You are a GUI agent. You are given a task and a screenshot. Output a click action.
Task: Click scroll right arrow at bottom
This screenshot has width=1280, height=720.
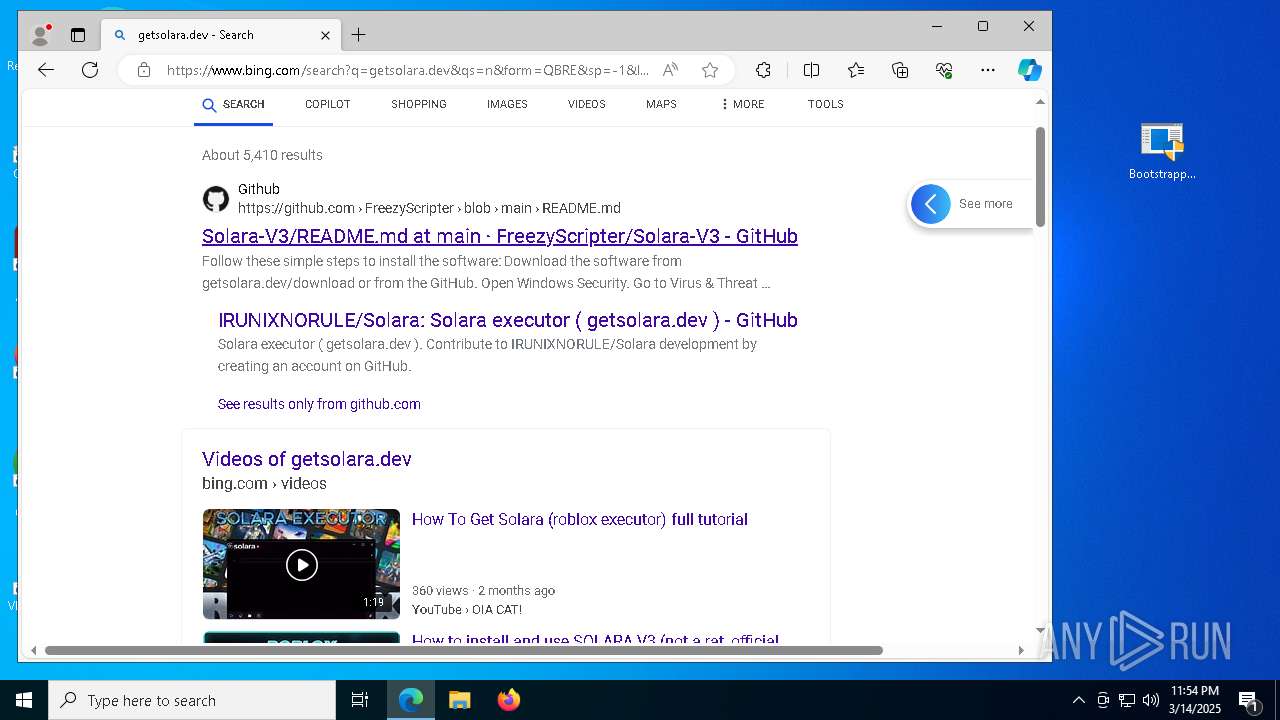(1021, 650)
